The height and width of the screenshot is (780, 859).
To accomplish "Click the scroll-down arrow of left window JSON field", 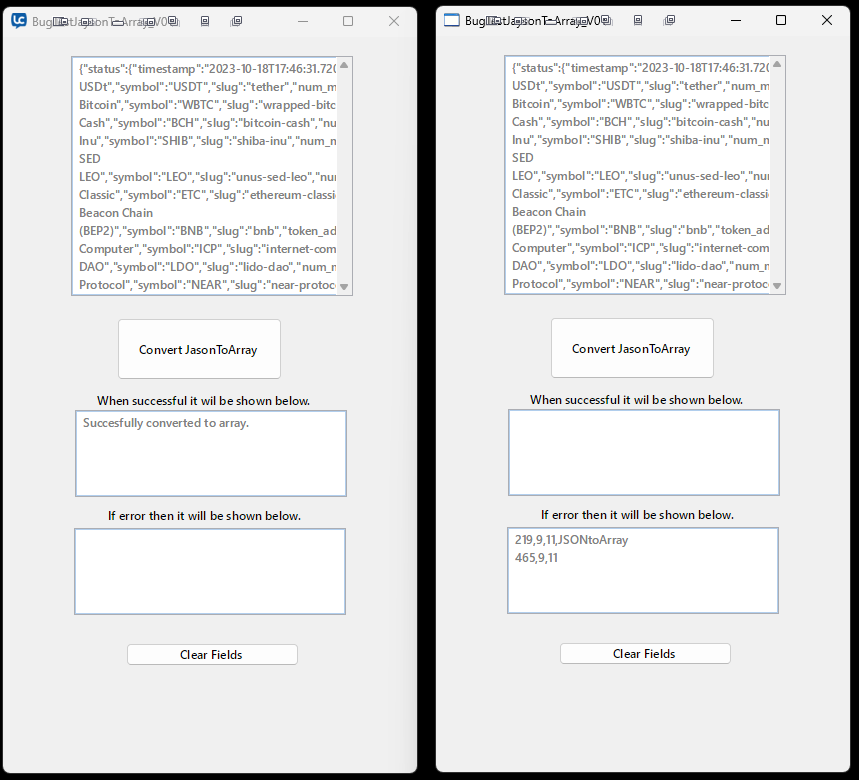I will click(344, 286).
